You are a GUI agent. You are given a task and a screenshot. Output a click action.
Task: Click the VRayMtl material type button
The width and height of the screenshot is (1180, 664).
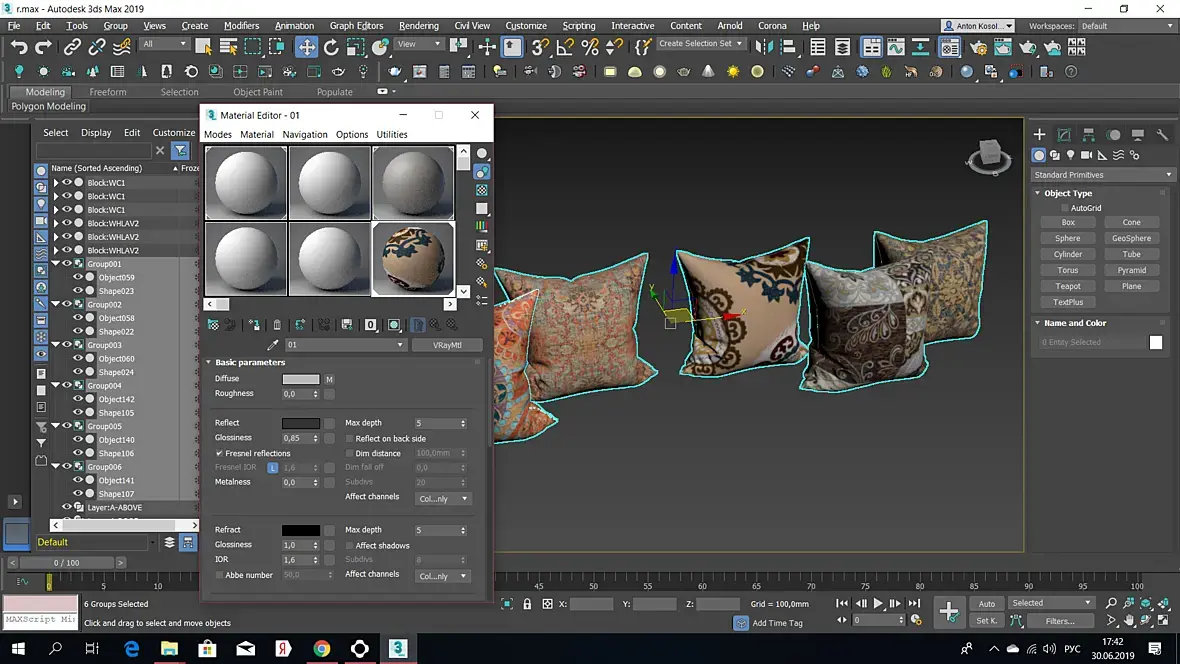(x=447, y=345)
